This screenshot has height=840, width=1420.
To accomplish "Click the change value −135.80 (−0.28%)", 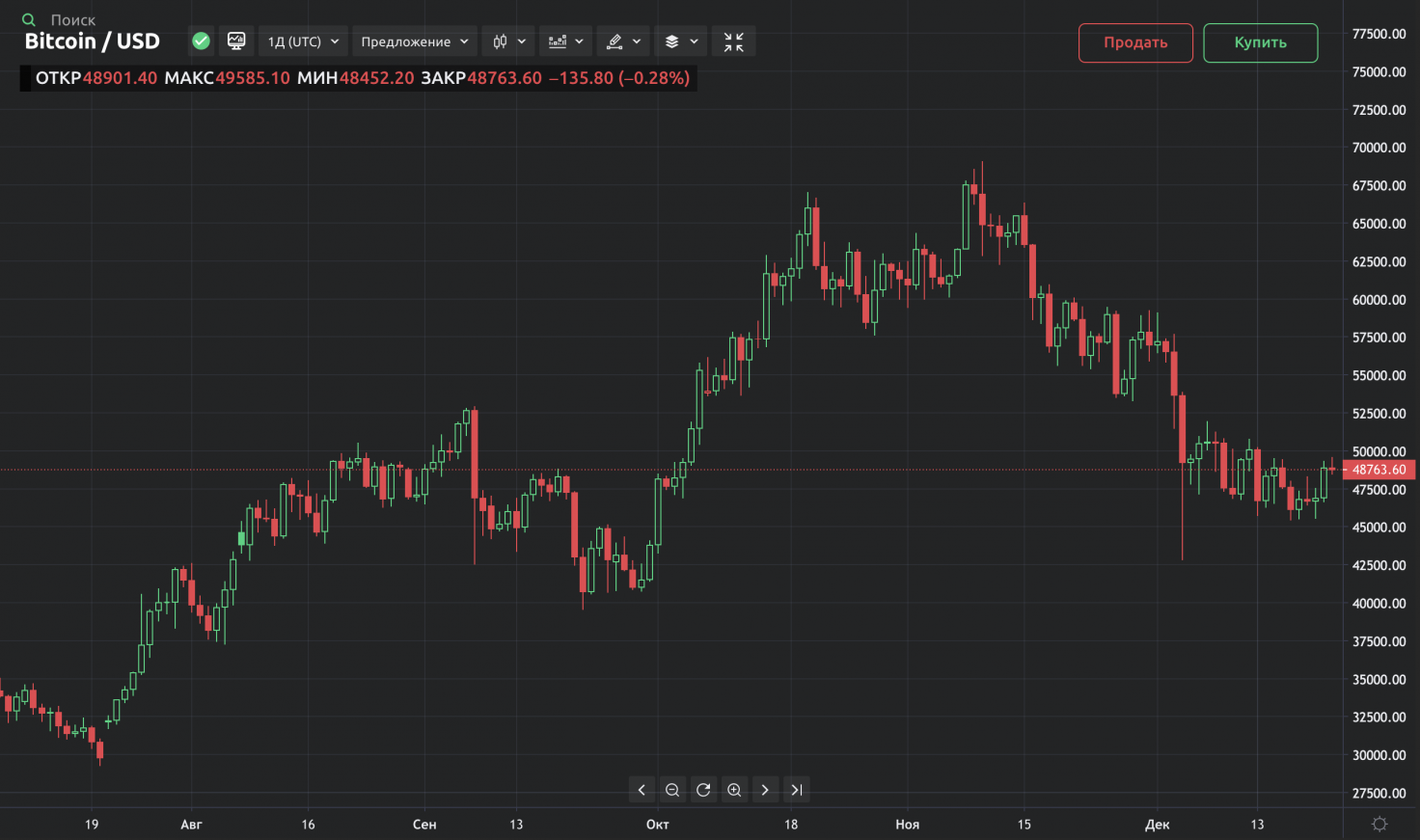I will 619,78.
